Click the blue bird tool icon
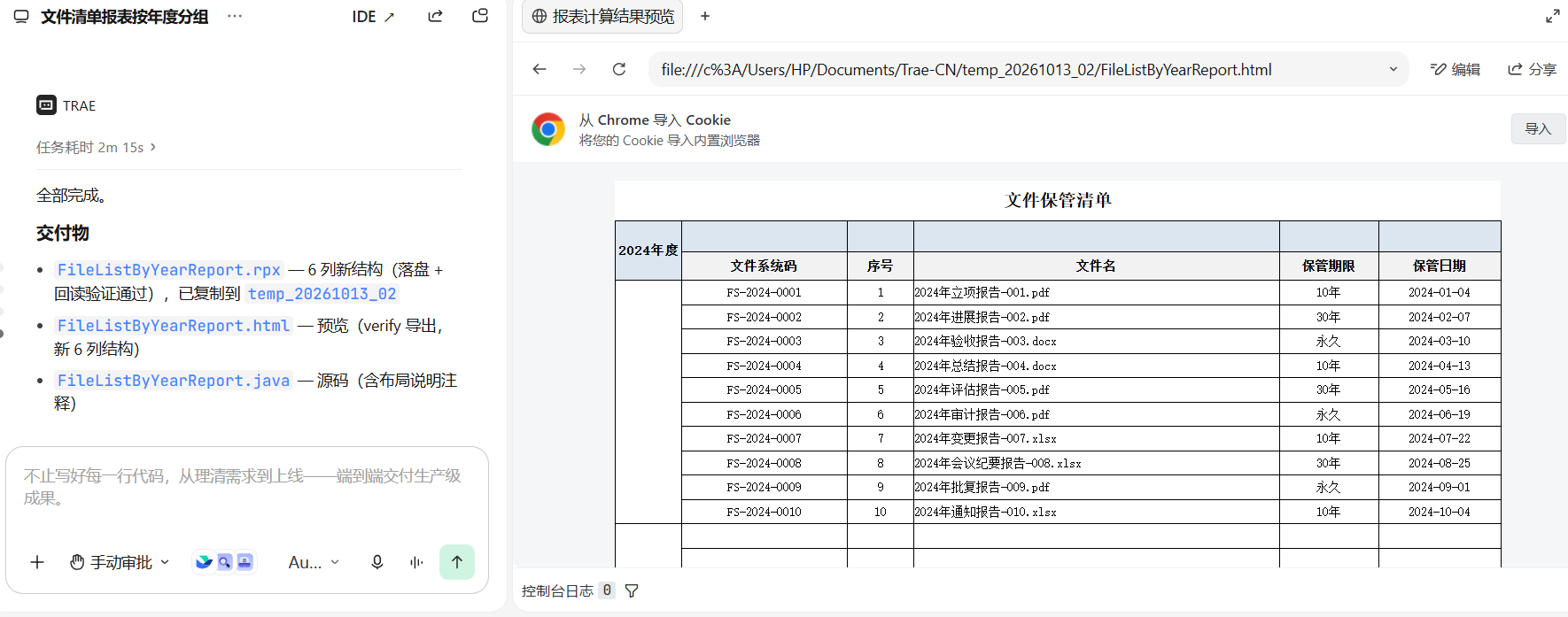1568x617 pixels. point(205,562)
